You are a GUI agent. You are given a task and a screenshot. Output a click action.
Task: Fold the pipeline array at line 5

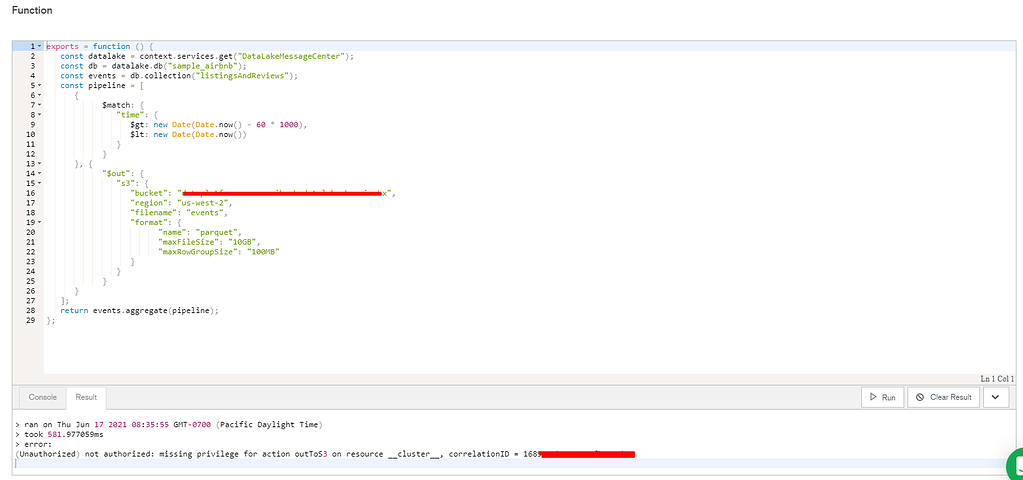pyautogui.click(x=39, y=85)
